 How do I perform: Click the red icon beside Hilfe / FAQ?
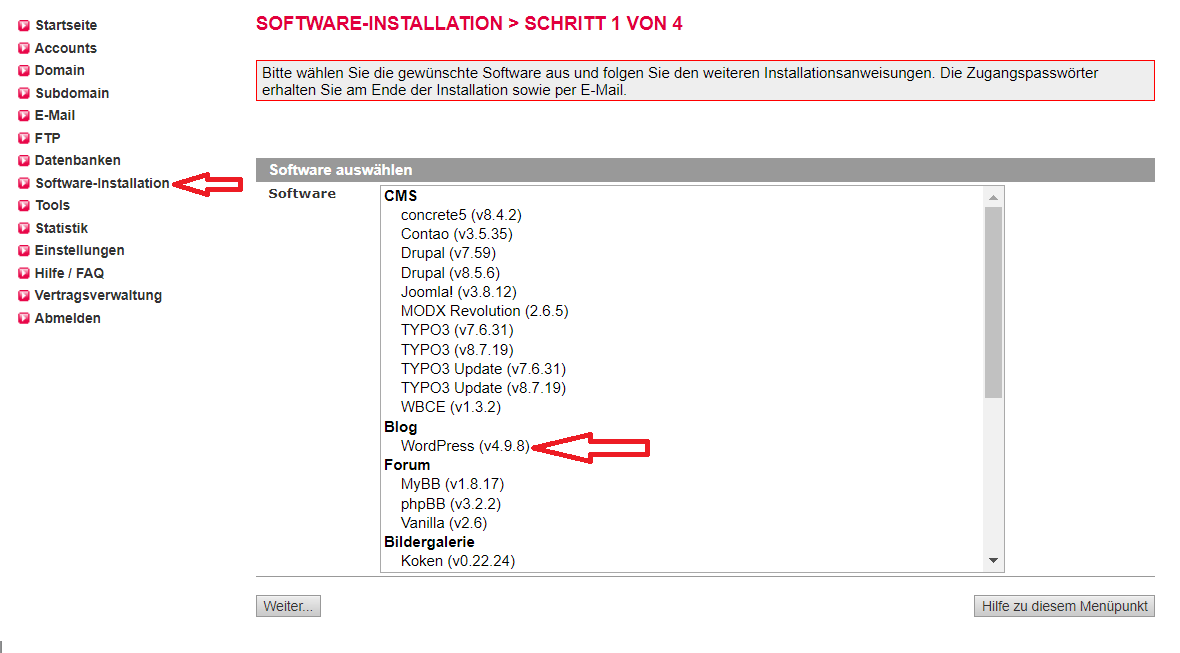coord(24,273)
